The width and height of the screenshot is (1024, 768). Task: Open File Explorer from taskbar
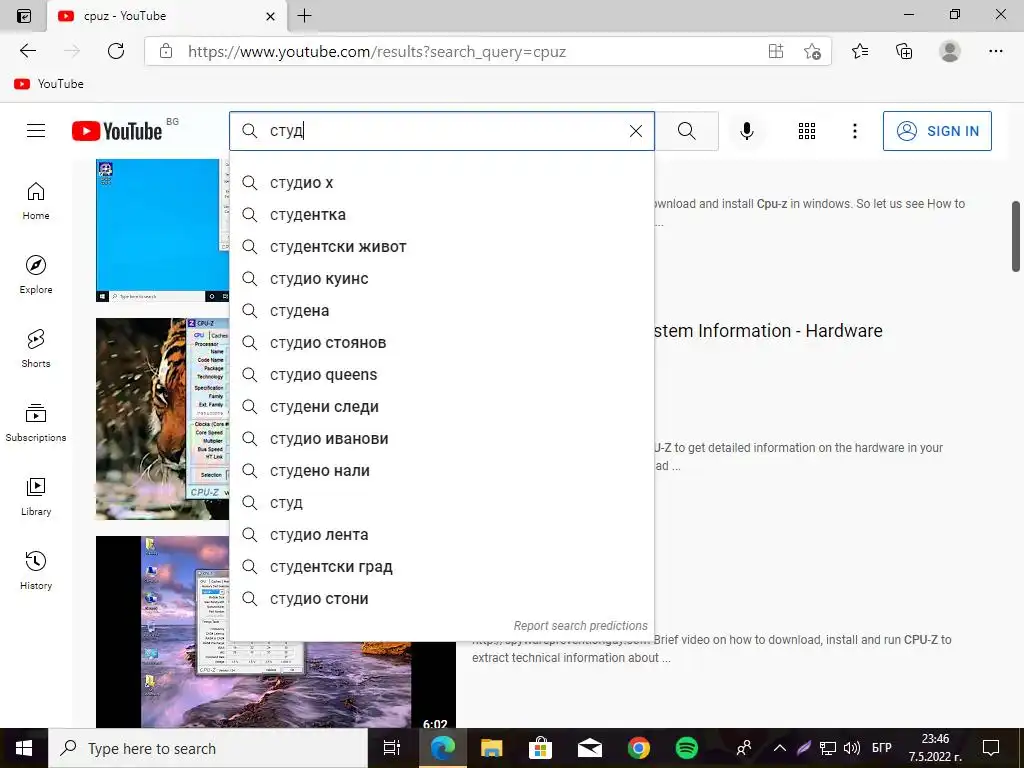pyautogui.click(x=491, y=748)
